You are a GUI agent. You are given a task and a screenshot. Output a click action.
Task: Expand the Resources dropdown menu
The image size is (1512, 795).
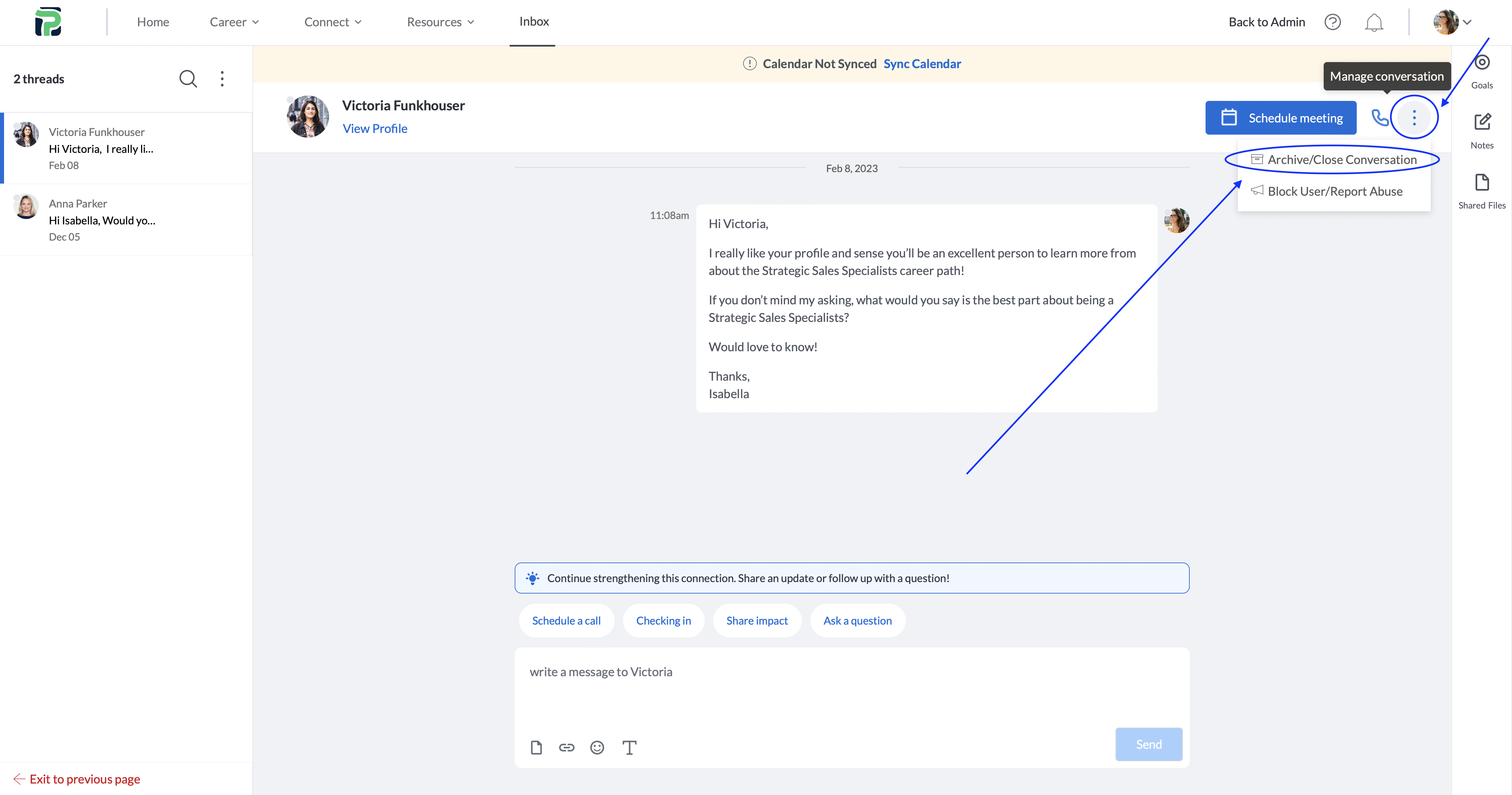coord(440,22)
